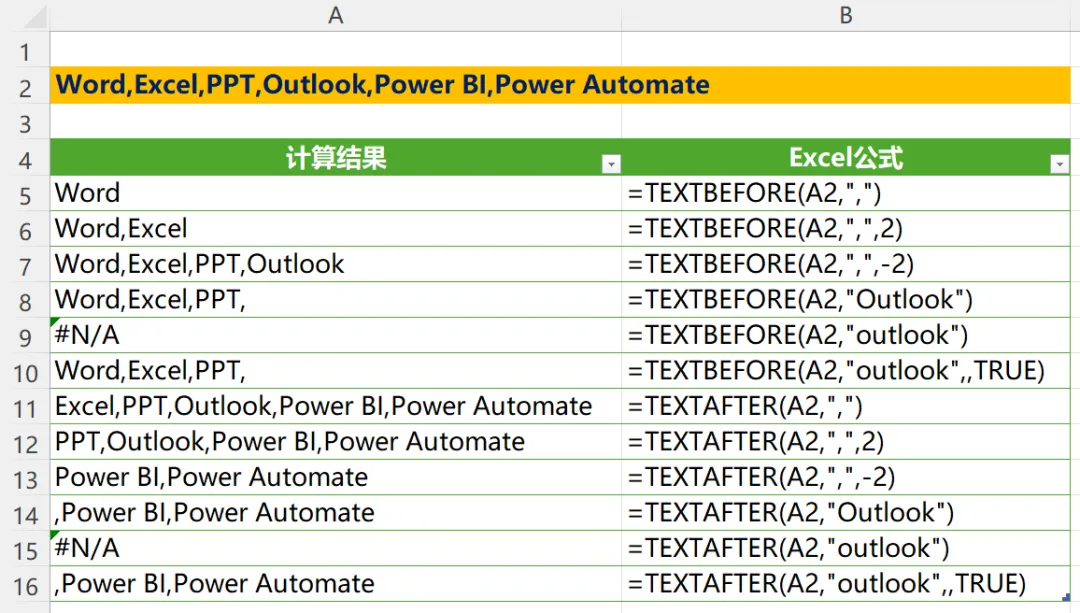Select the #N/A cell in row 15
The image size is (1080, 613).
[335, 548]
